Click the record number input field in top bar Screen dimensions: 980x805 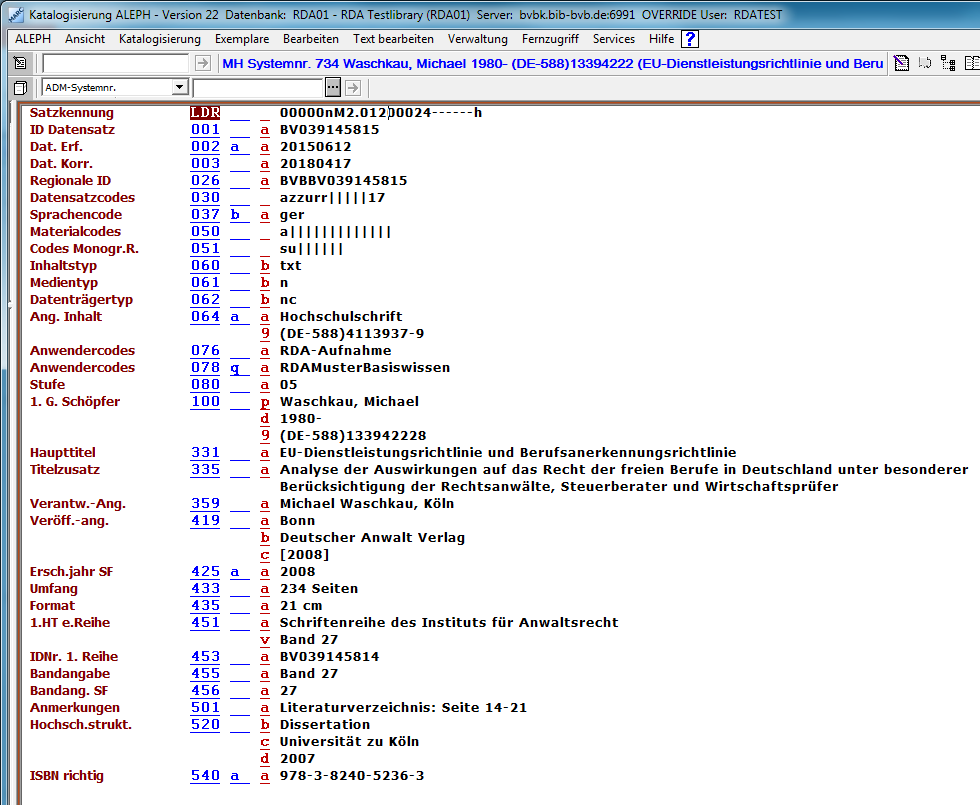pos(115,63)
